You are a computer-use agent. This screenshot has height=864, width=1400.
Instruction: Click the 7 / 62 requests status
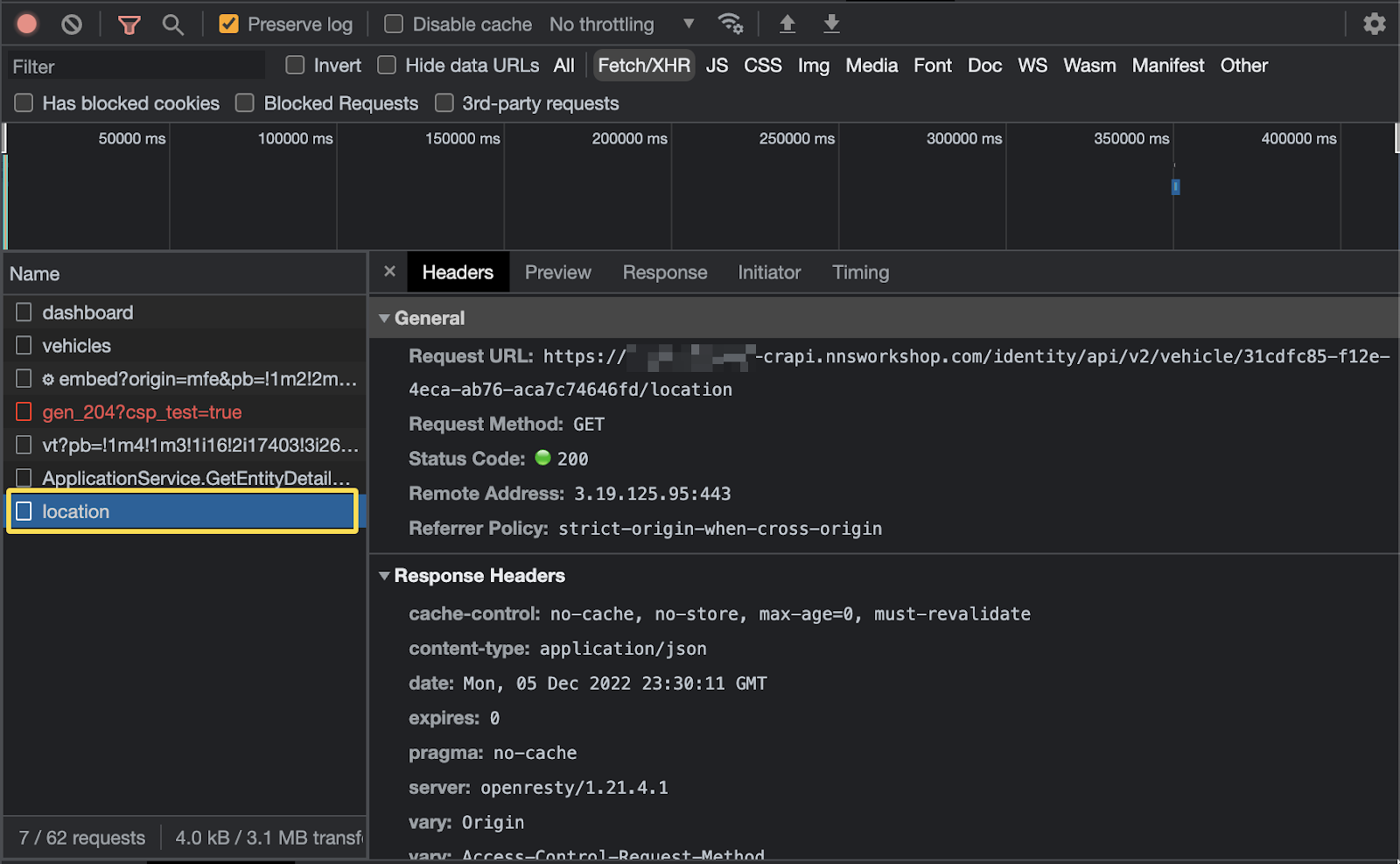[82, 838]
